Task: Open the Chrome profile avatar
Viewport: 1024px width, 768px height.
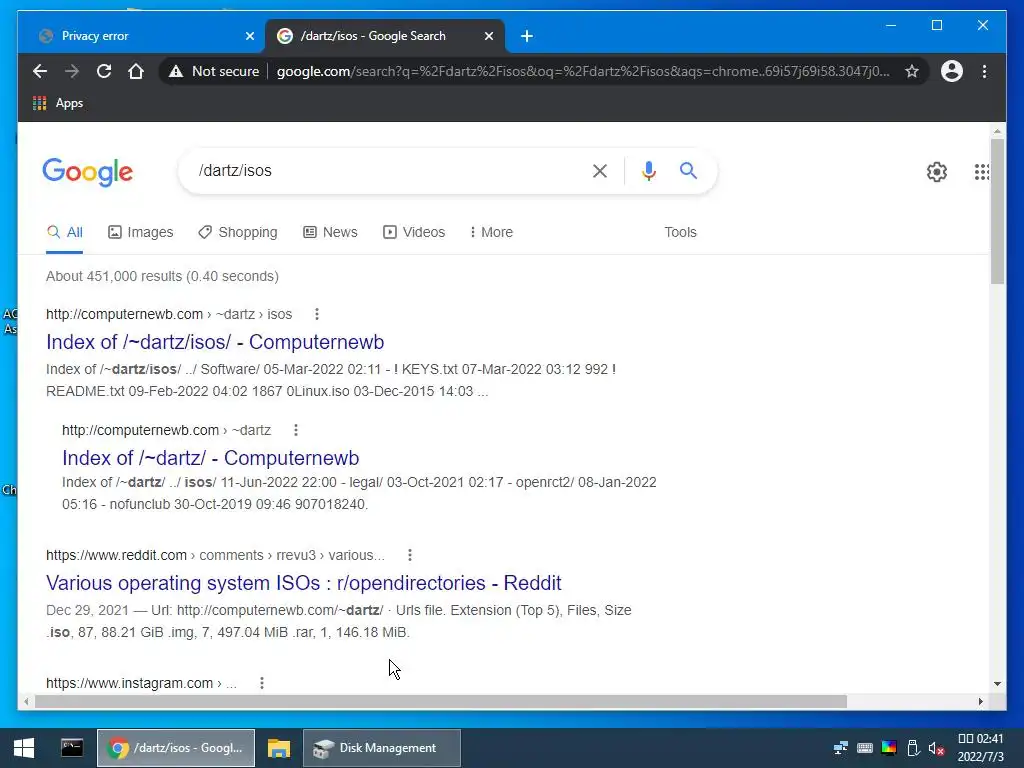Action: (952, 71)
